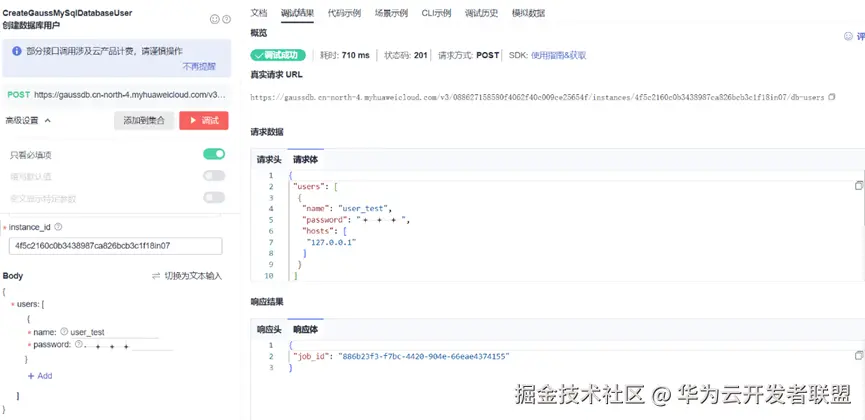Click the real request URL text
This screenshot has height=420, width=865.
(x=537, y=97)
